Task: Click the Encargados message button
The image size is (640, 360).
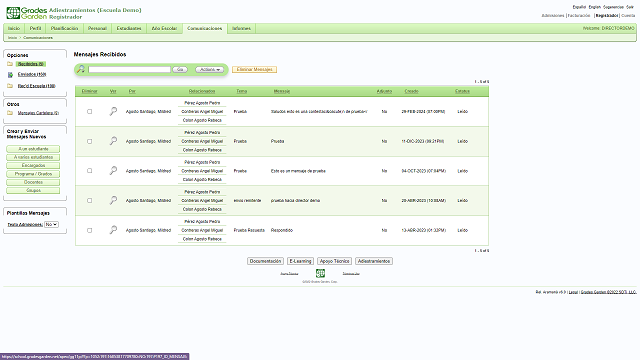Action: 33,166
